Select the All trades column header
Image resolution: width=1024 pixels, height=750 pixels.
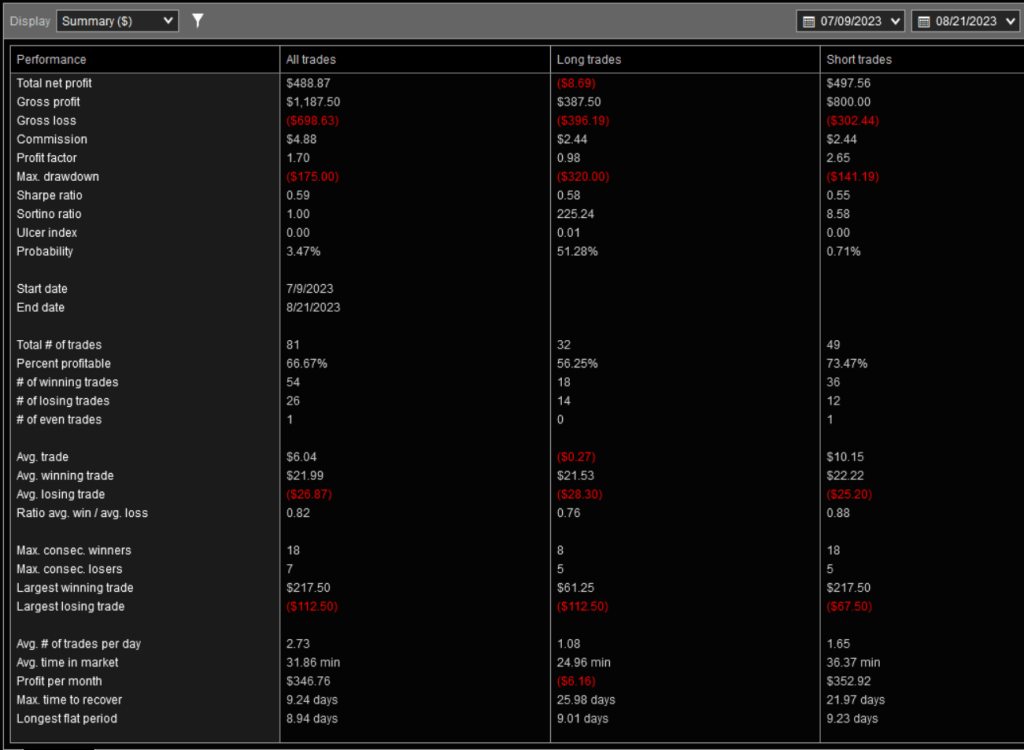(311, 60)
